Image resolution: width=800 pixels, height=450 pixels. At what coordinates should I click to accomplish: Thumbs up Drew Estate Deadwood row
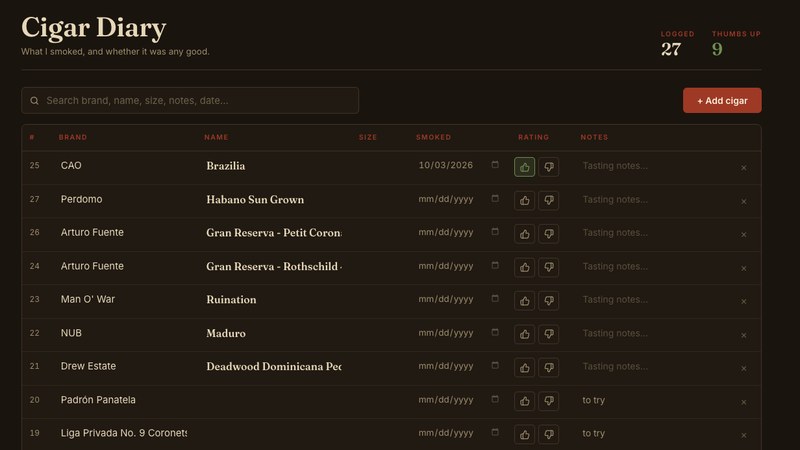524,367
